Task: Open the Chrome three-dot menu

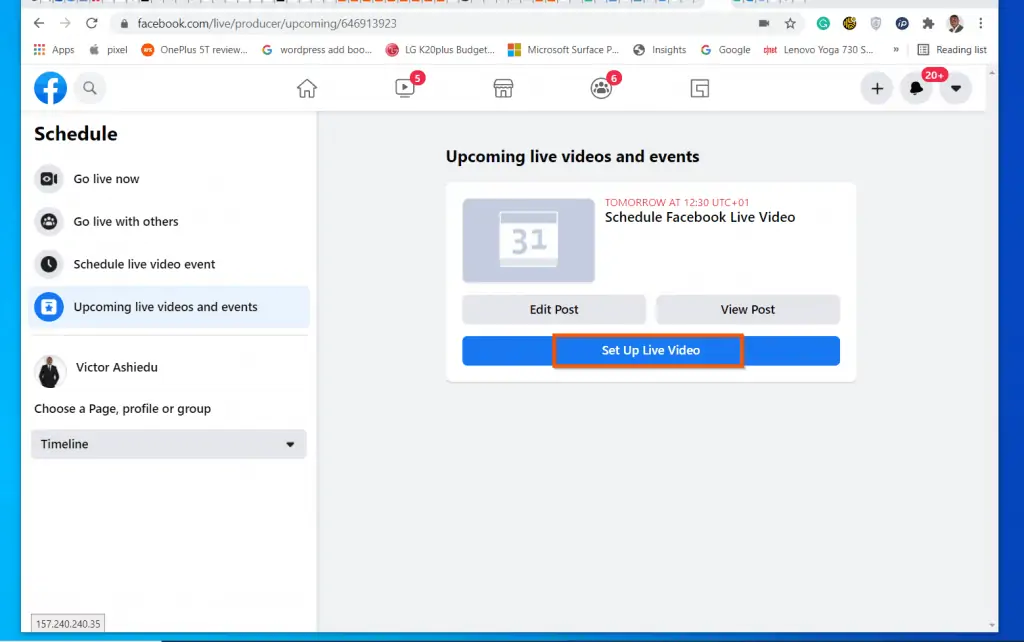Action: [981, 24]
